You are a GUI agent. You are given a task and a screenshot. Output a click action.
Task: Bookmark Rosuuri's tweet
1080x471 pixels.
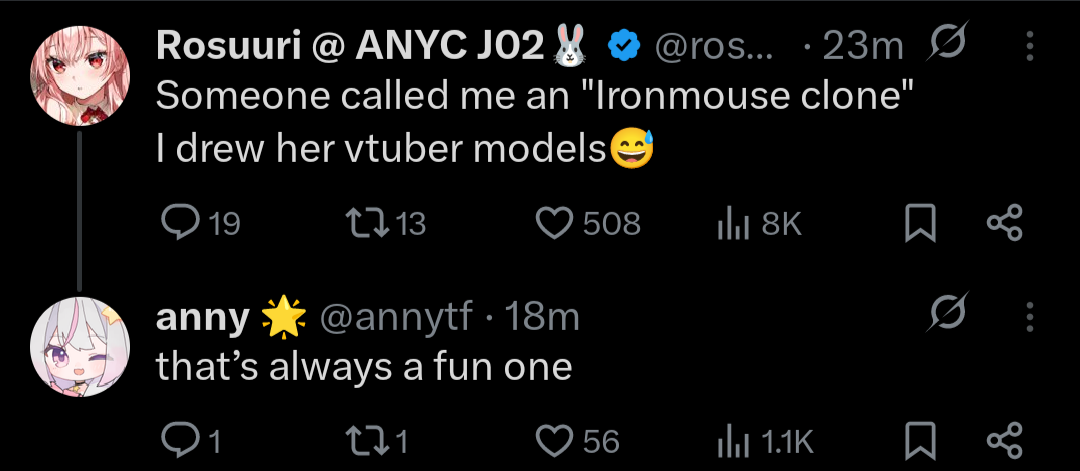click(x=919, y=223)
